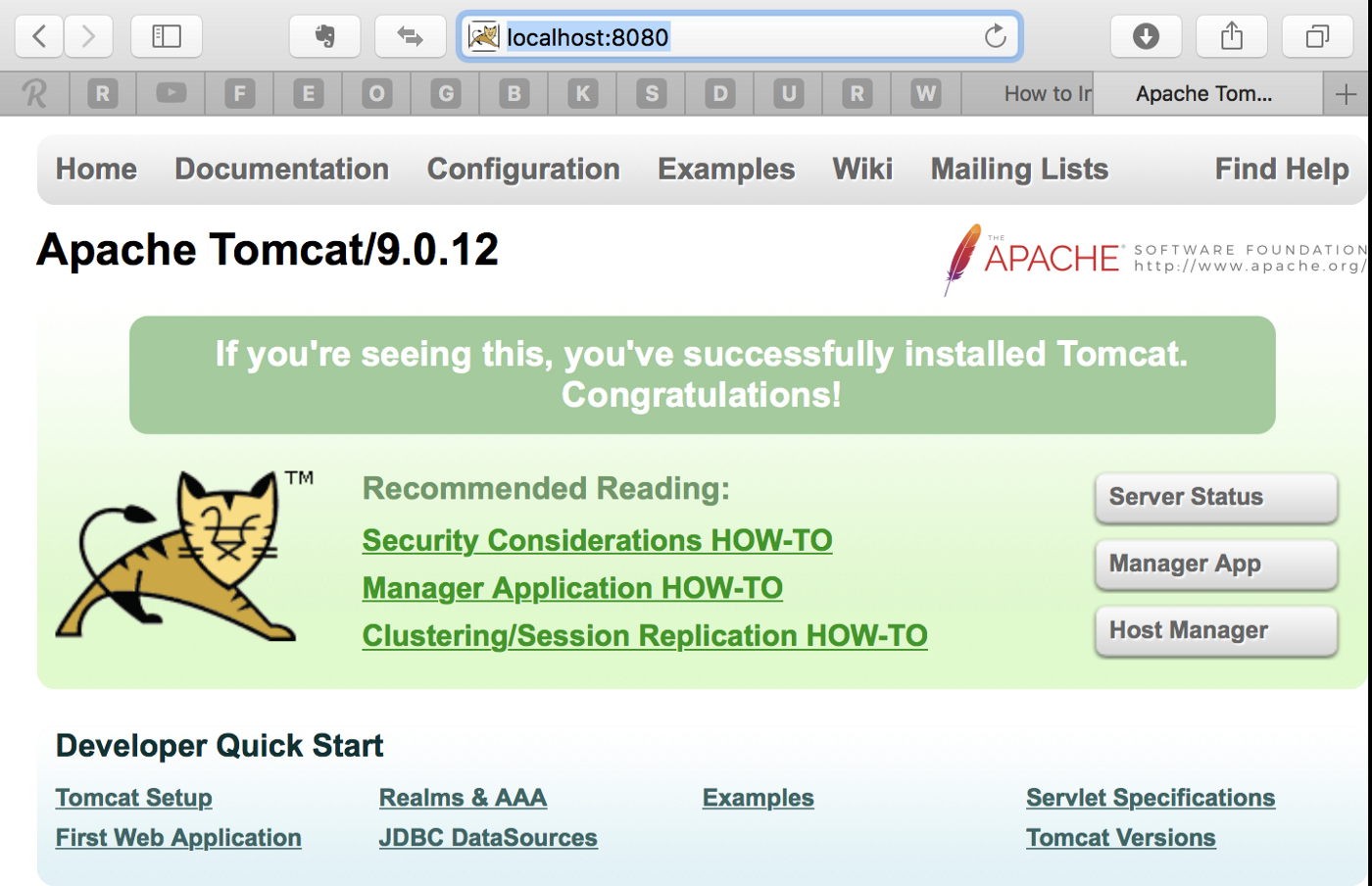Select the pinned tab labeled W
Image resolution: width=1372 pixels, height=886 pixels.
926,94
